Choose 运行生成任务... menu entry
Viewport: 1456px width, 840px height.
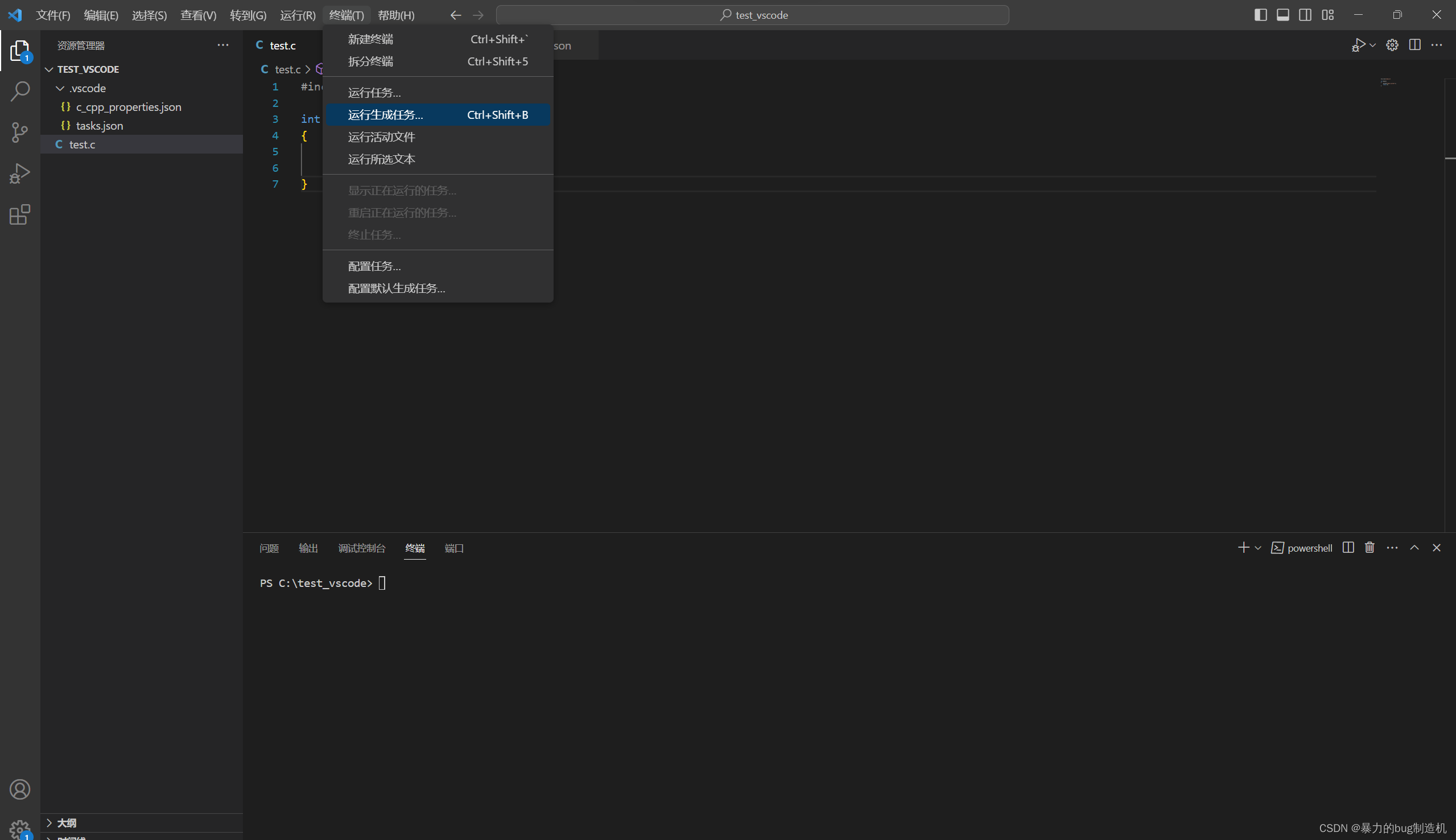(438, 115)
